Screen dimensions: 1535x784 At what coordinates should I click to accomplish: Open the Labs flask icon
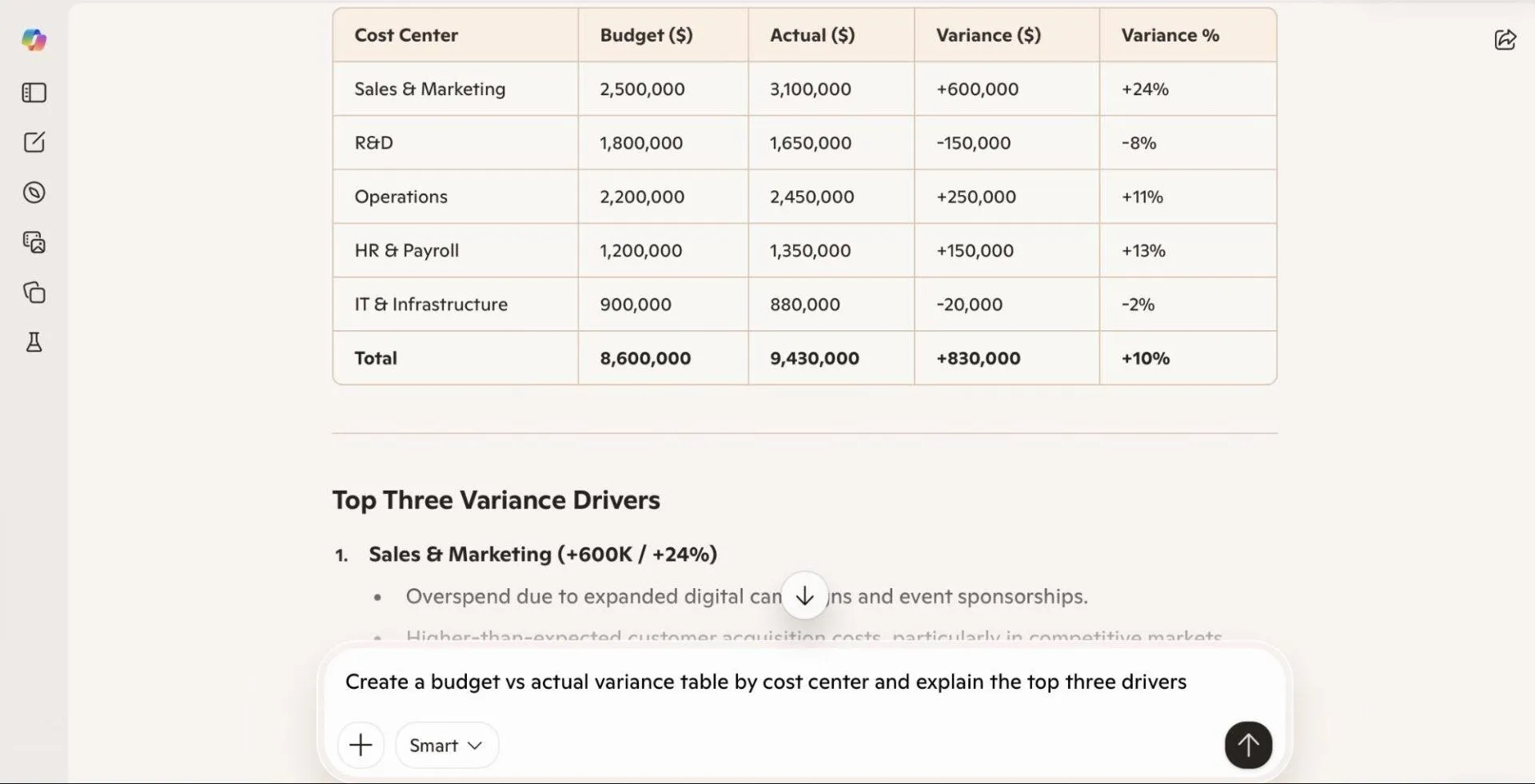click(34, 343)
